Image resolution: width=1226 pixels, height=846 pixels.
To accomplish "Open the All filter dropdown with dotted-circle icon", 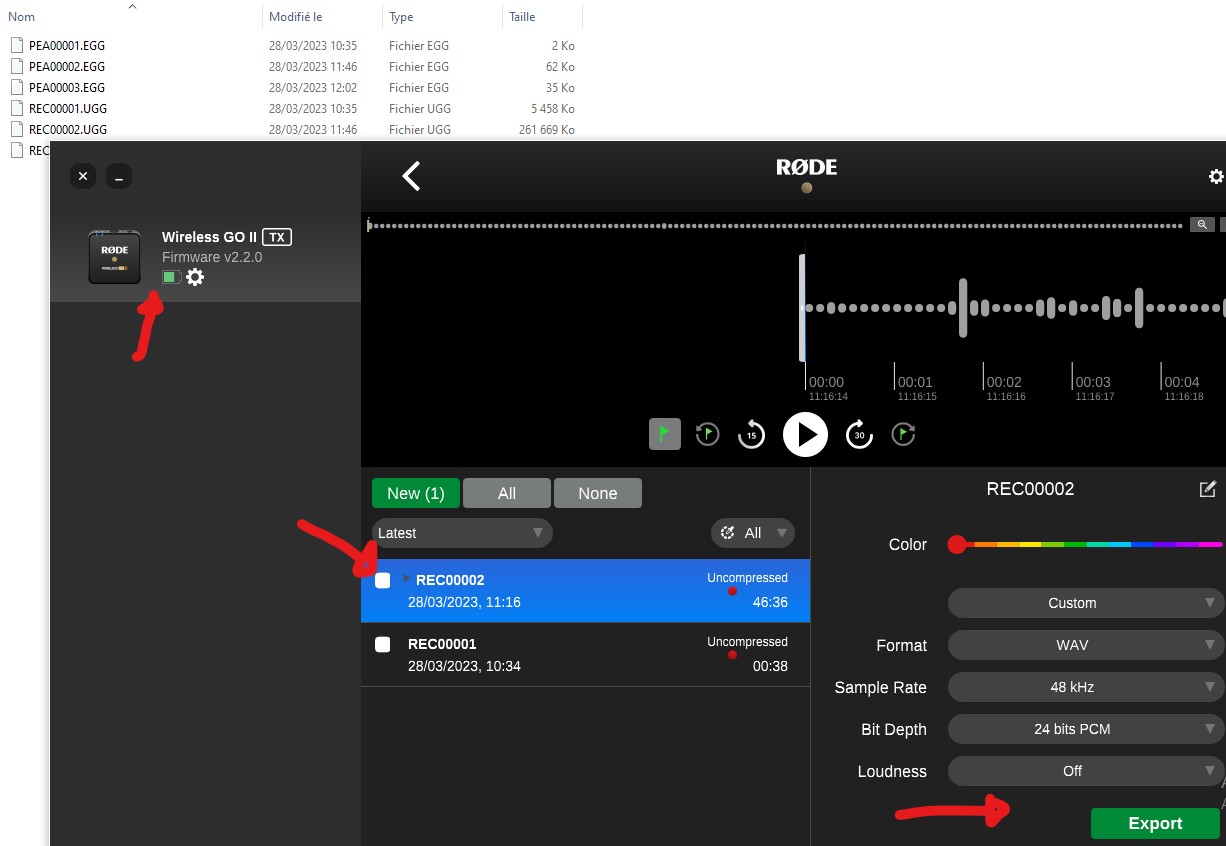I will (753, 533).
